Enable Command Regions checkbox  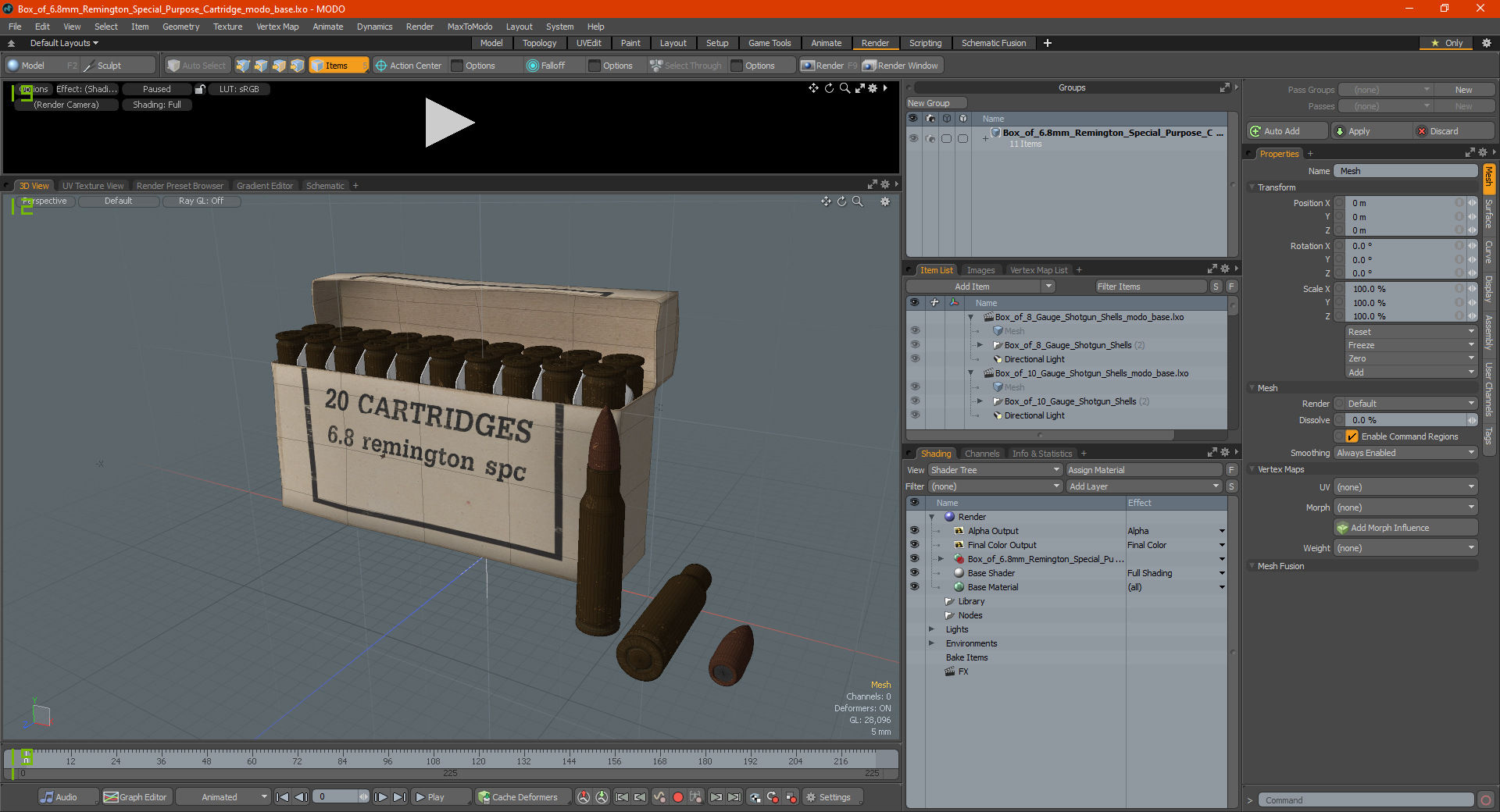1352,436
